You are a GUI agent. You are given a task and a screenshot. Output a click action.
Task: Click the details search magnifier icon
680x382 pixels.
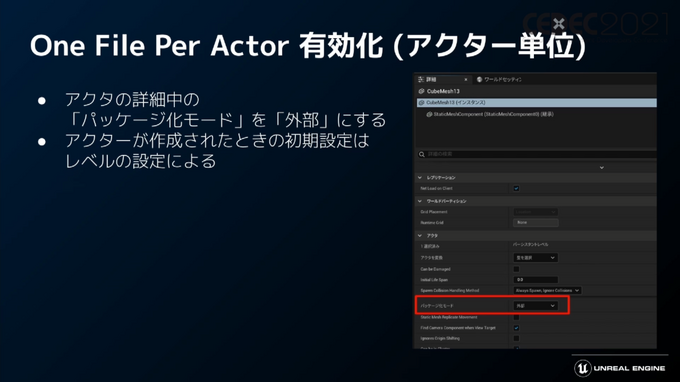click(x=422, y=154)
